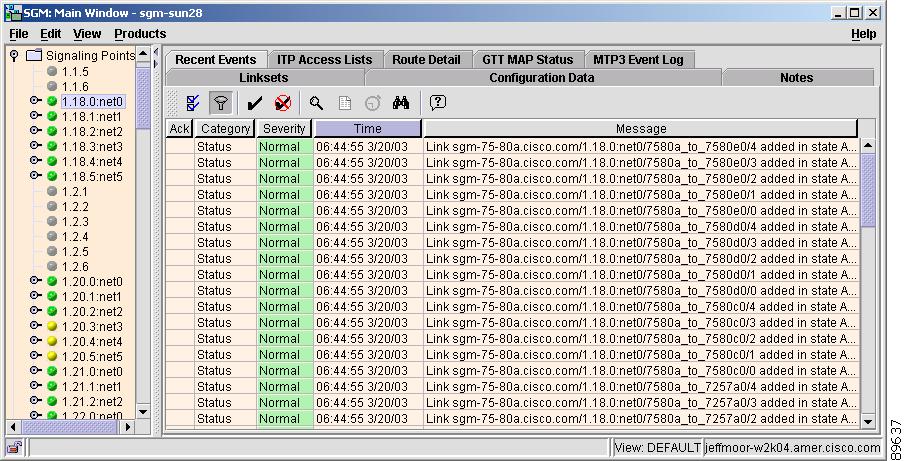Image resolution: width=904 pixels, height=461 pixels.
Task: Toggle the funnel apply-filter button
Action: (x=221, y=103)
